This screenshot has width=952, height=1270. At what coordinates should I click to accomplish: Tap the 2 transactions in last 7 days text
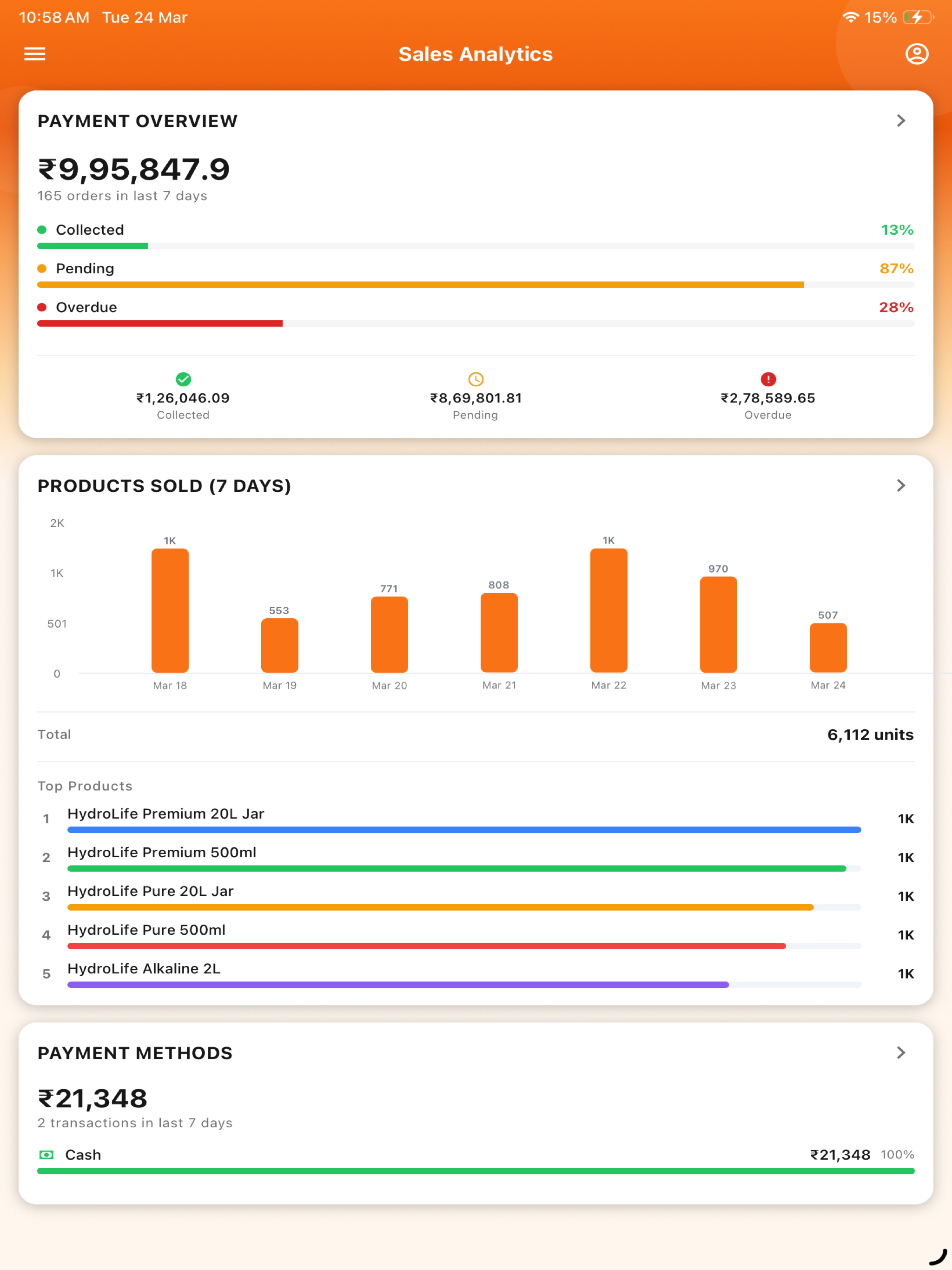pyautogui.click(x=135, y=1123)
